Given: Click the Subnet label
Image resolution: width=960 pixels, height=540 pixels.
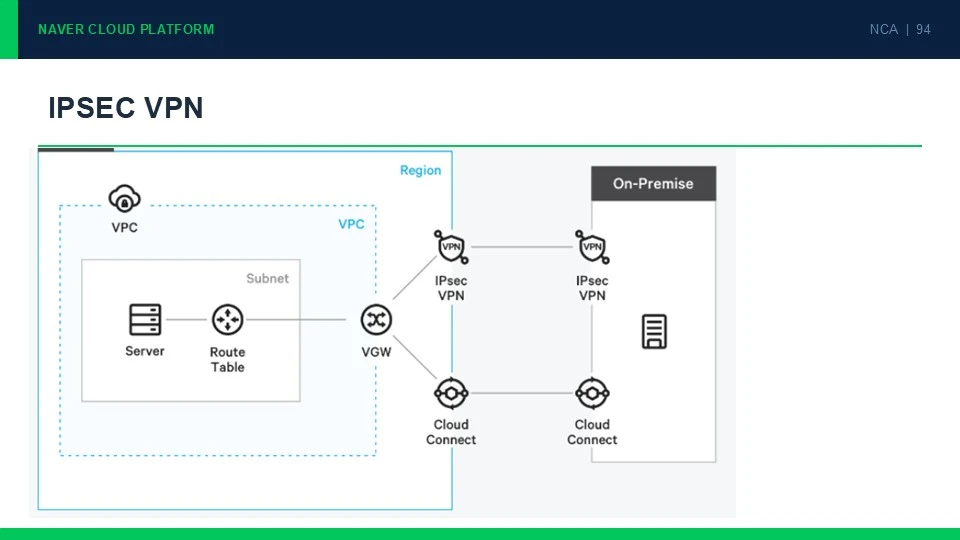Looking at the screenshot, I should pyautogui.click(x=268, y=278).
